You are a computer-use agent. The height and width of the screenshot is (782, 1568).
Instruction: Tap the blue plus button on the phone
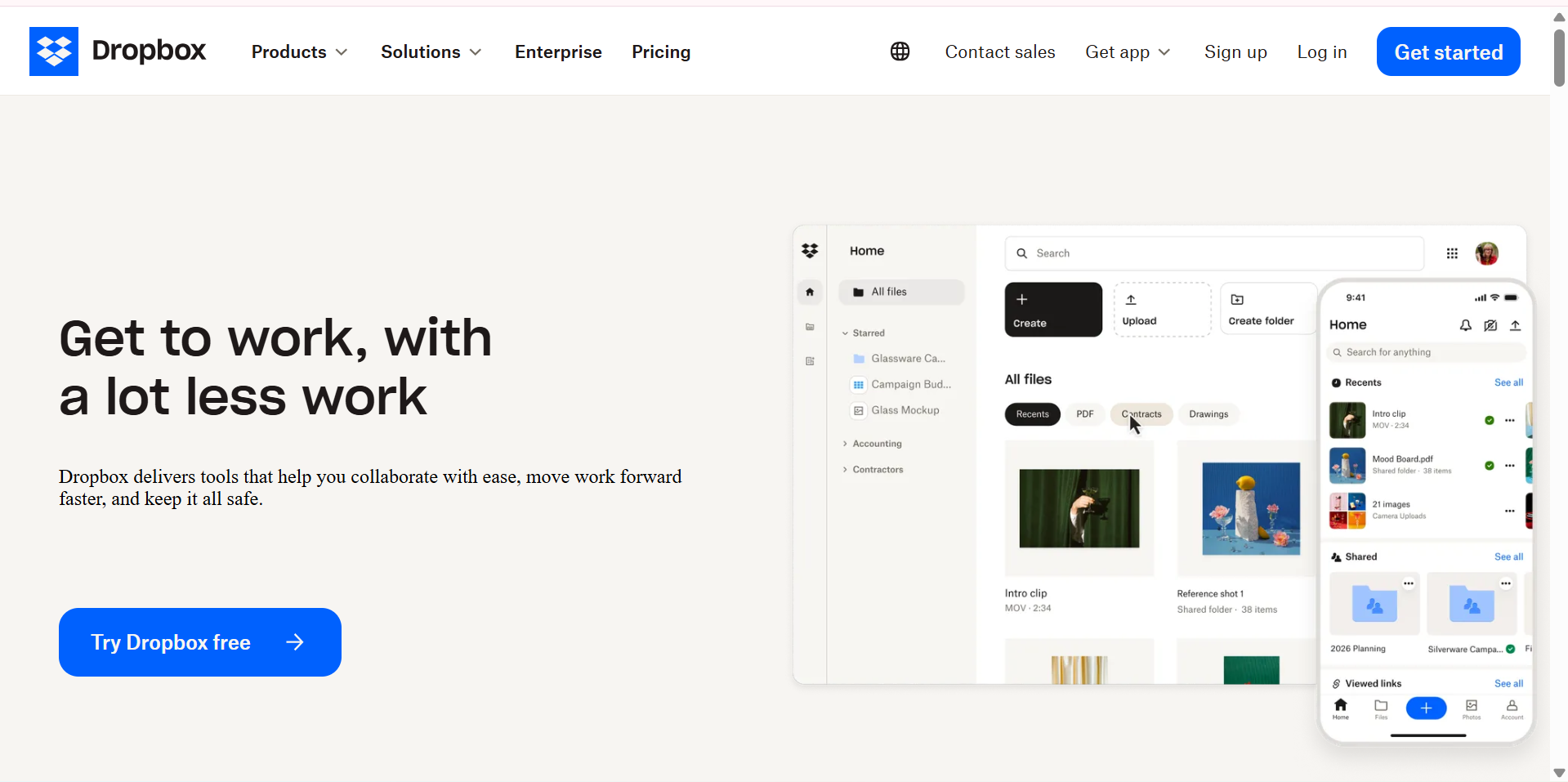[1426, 708]
